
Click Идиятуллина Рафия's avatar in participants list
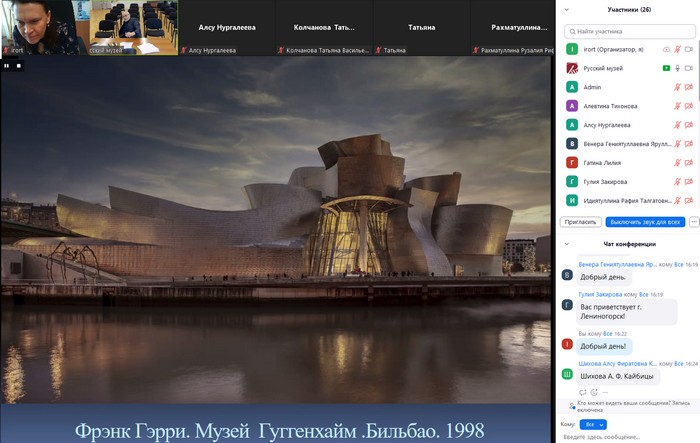coord(572,201)
